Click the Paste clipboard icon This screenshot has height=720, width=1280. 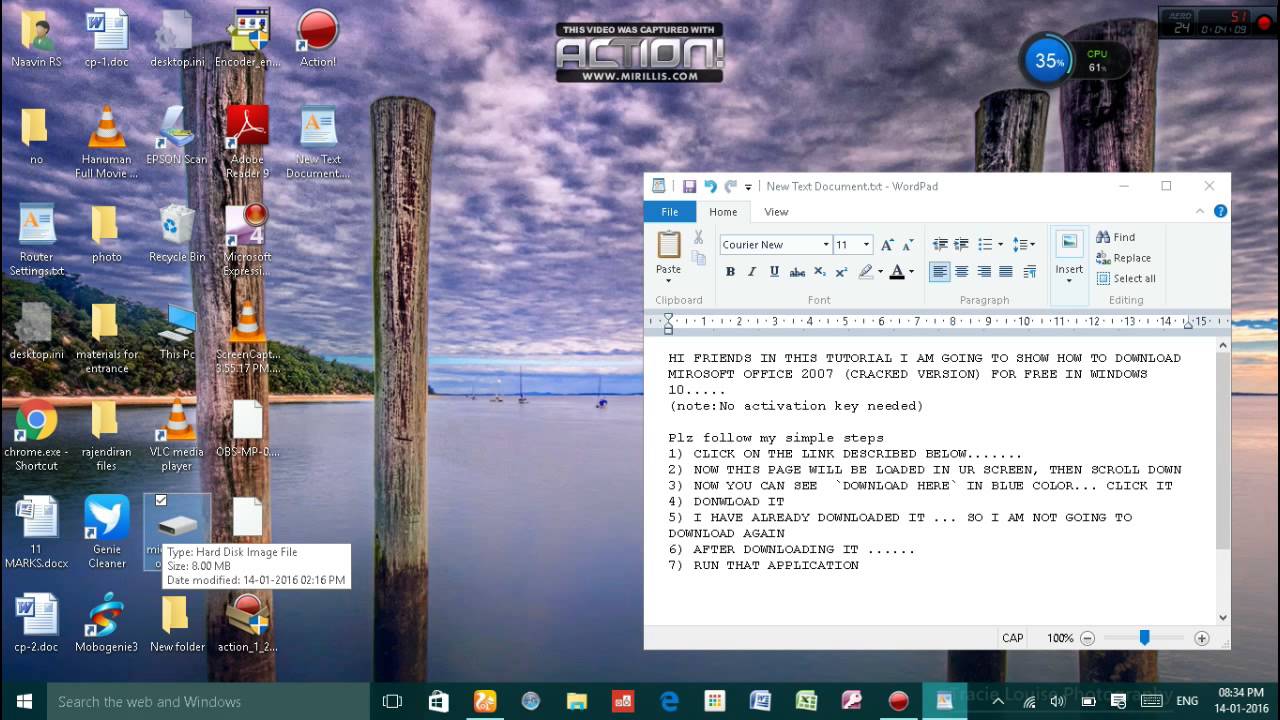[x=668, y=243]
